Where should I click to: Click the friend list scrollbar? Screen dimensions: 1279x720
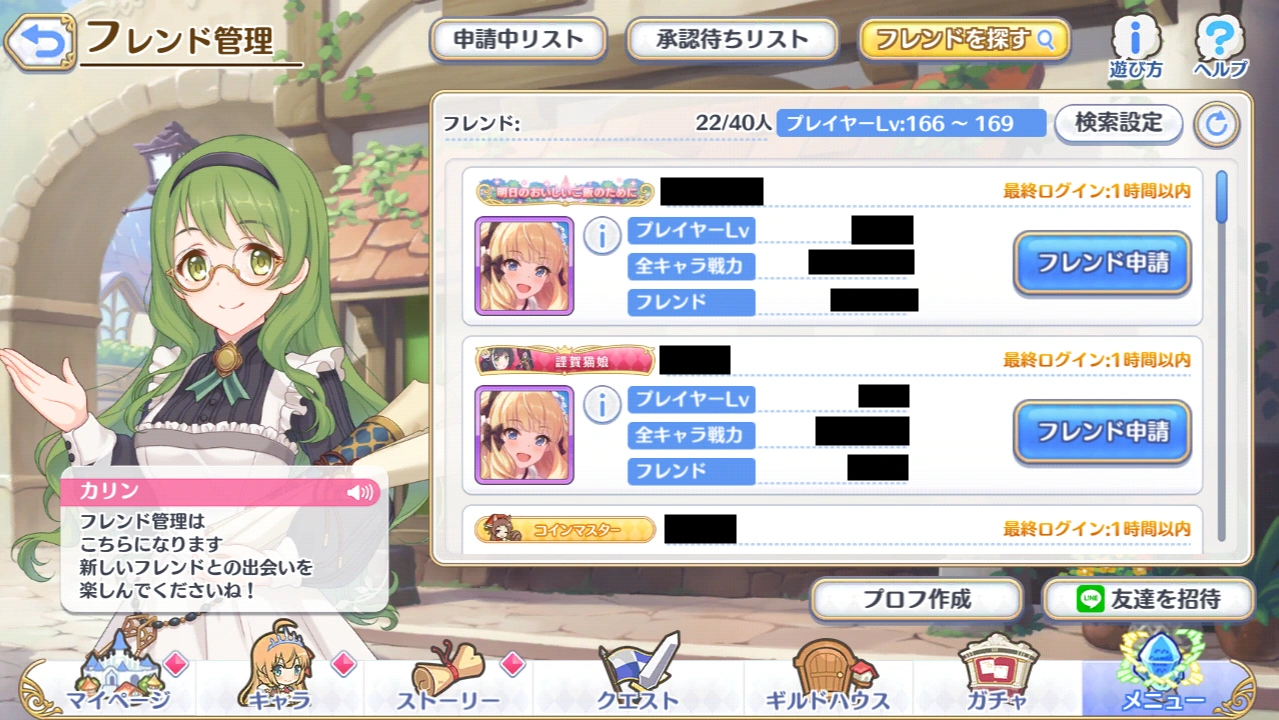[x=1221, y=196]
